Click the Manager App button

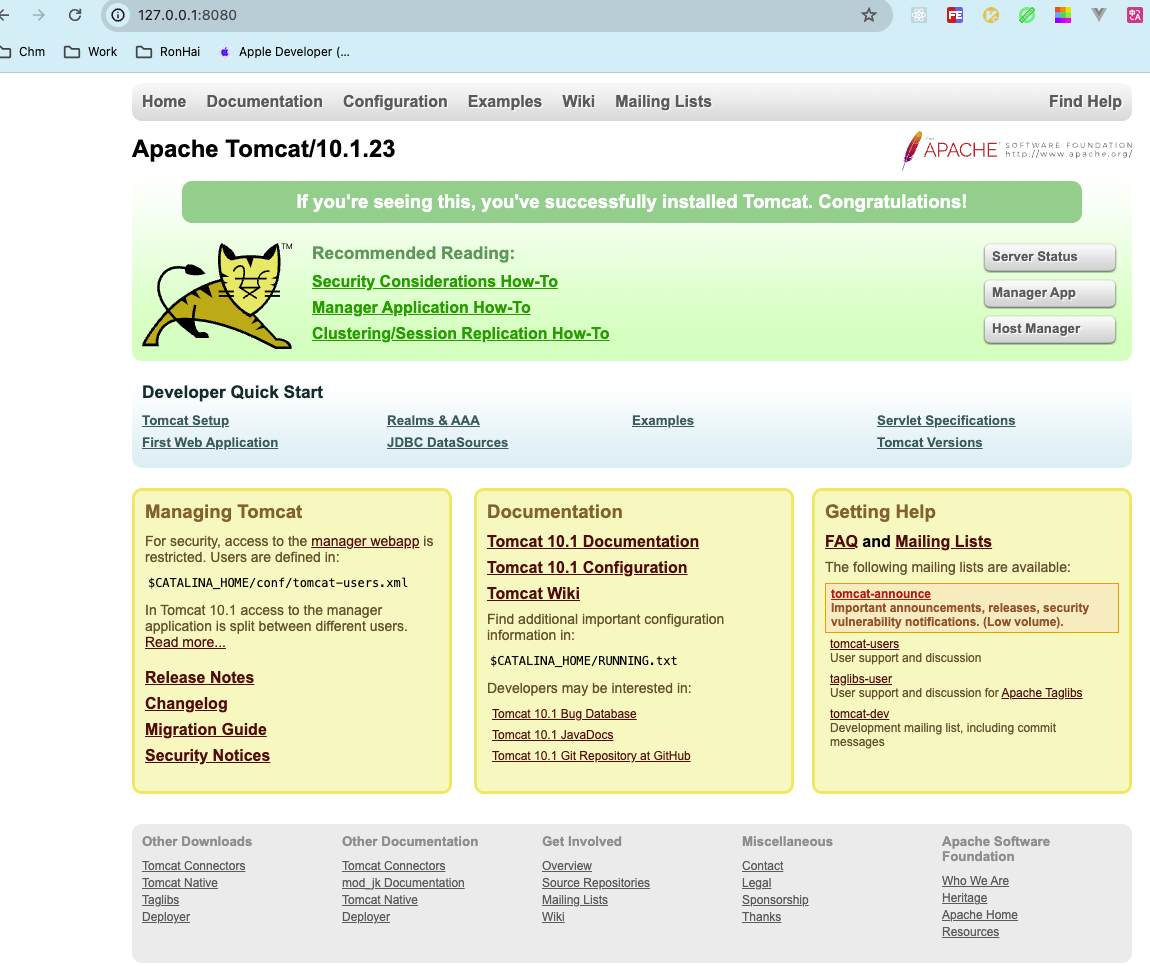click(1050, 293)
